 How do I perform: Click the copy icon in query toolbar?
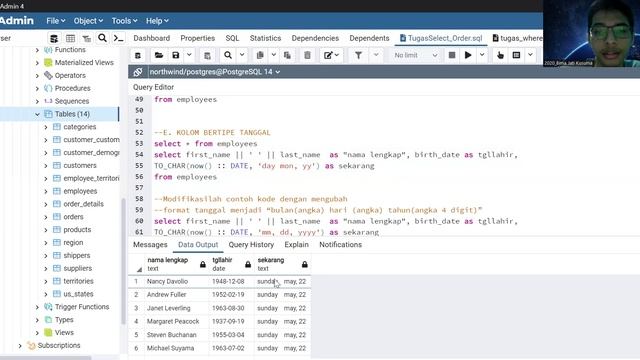pos(260,55)
